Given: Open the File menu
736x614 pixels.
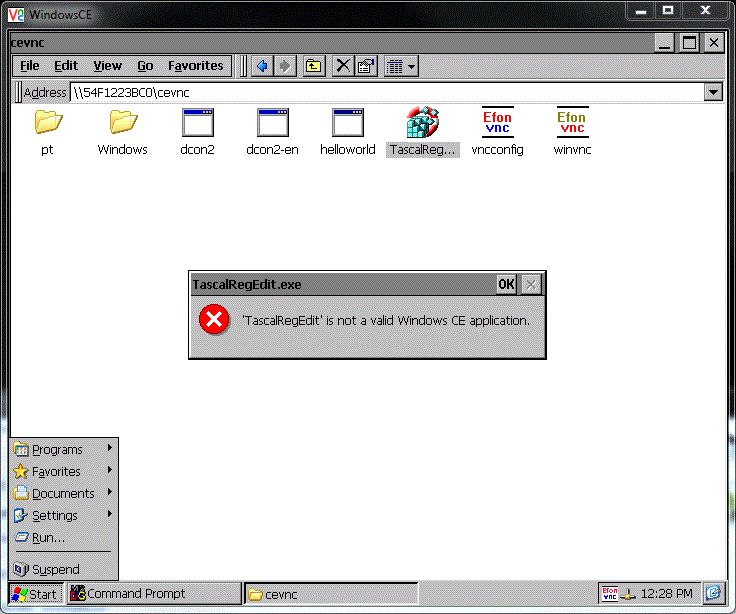Looking at the screenshot, I should click(30, 66).
